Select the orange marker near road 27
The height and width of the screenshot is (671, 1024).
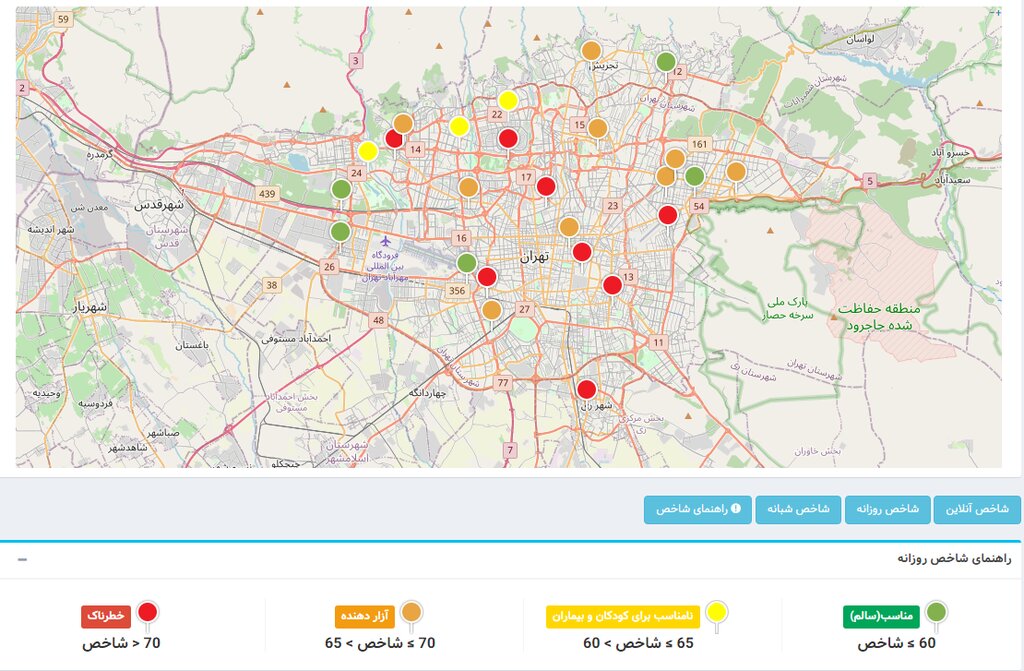[491, 310]
